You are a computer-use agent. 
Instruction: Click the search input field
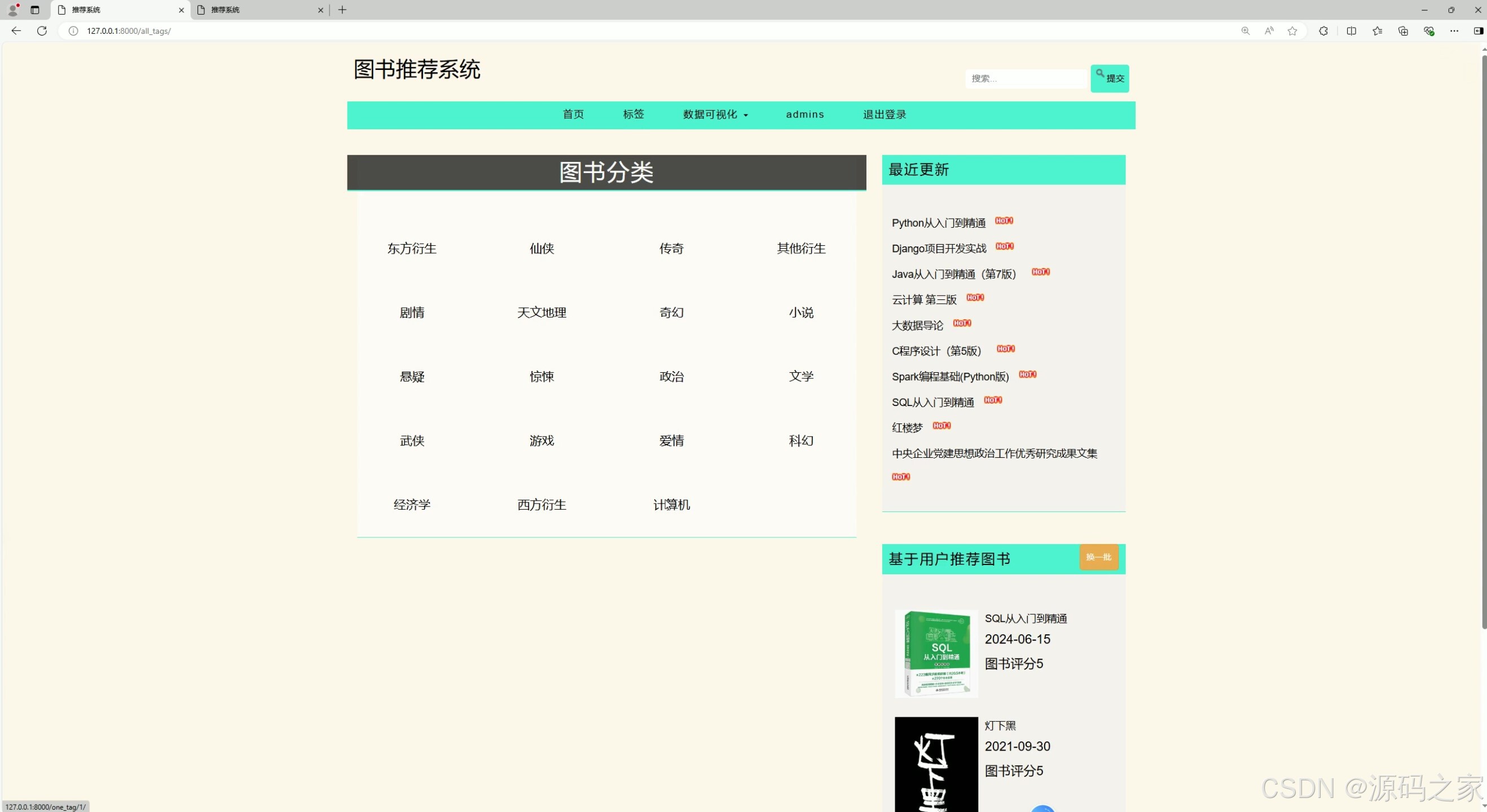coord(1025,78)
